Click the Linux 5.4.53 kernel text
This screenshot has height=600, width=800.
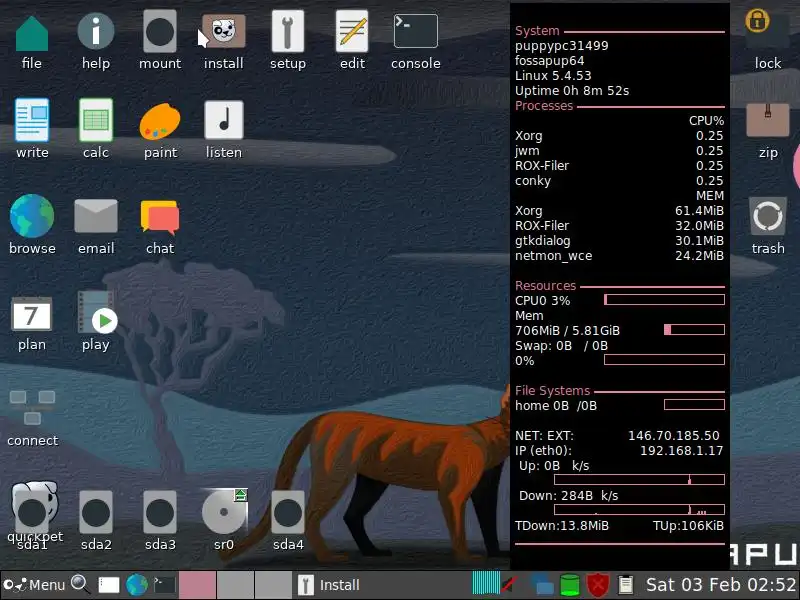click(x=553, y=76)
